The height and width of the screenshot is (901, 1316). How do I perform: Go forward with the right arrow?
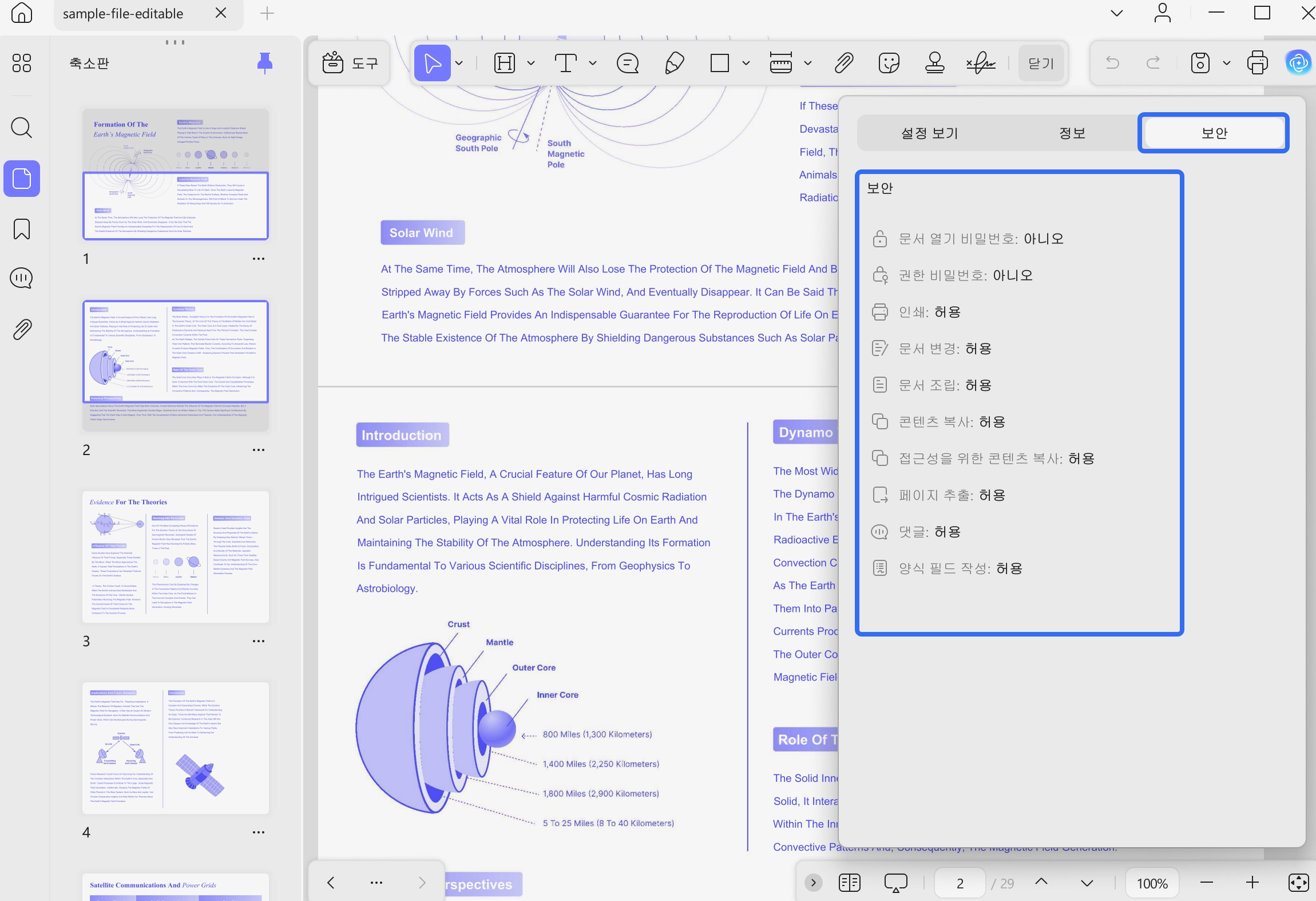[422, 883]
